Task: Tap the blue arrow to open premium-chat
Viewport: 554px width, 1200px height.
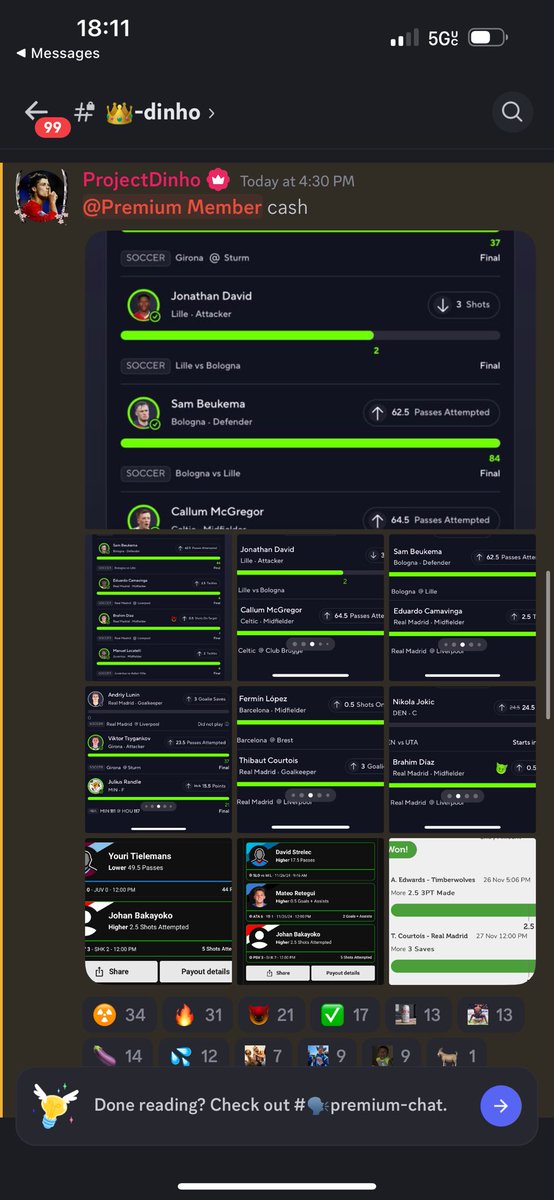Action: pos(500,1105)
